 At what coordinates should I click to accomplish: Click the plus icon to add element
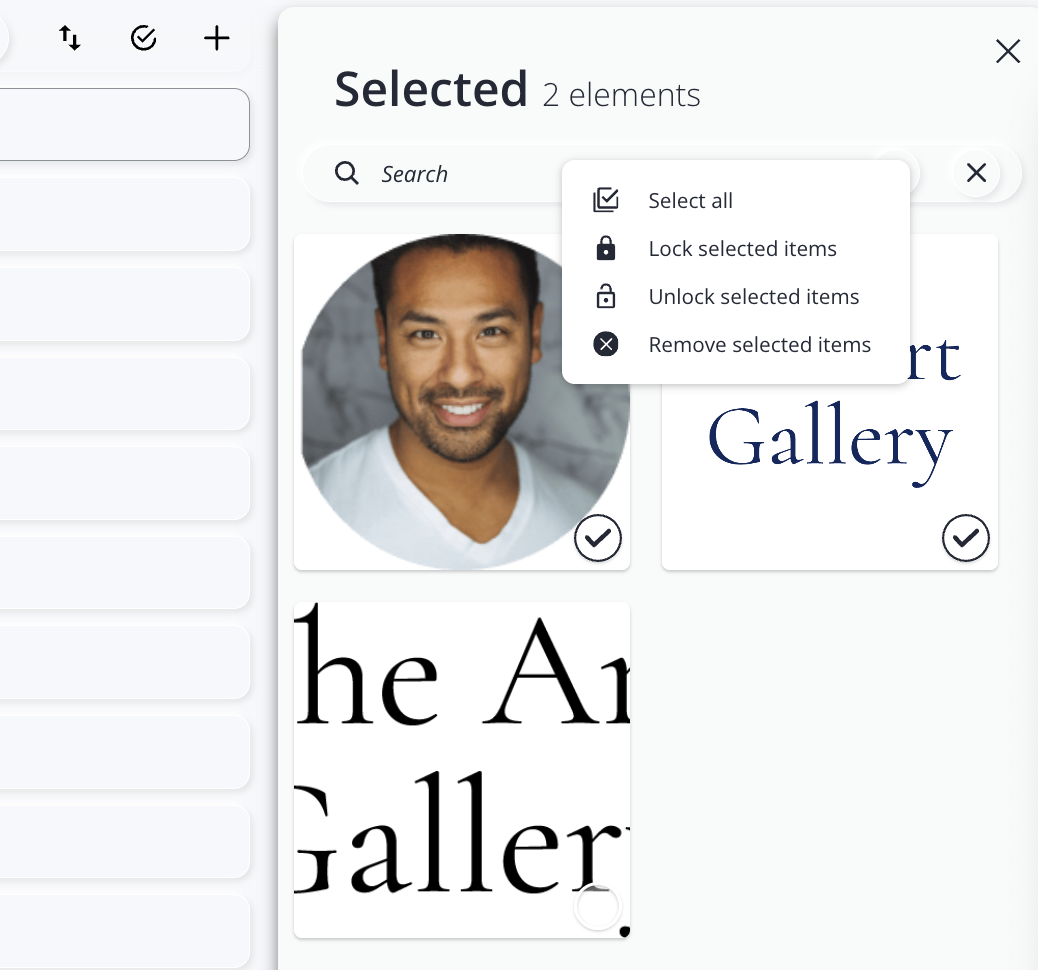[x=216, y=39]
